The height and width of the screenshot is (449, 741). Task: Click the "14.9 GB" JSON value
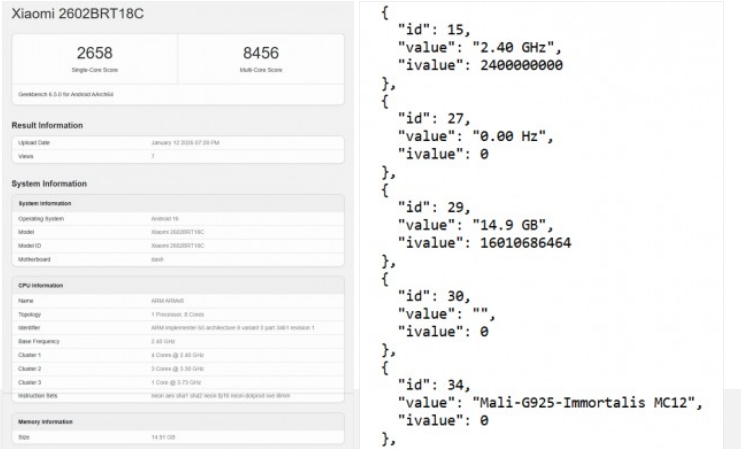click(505, 225)
